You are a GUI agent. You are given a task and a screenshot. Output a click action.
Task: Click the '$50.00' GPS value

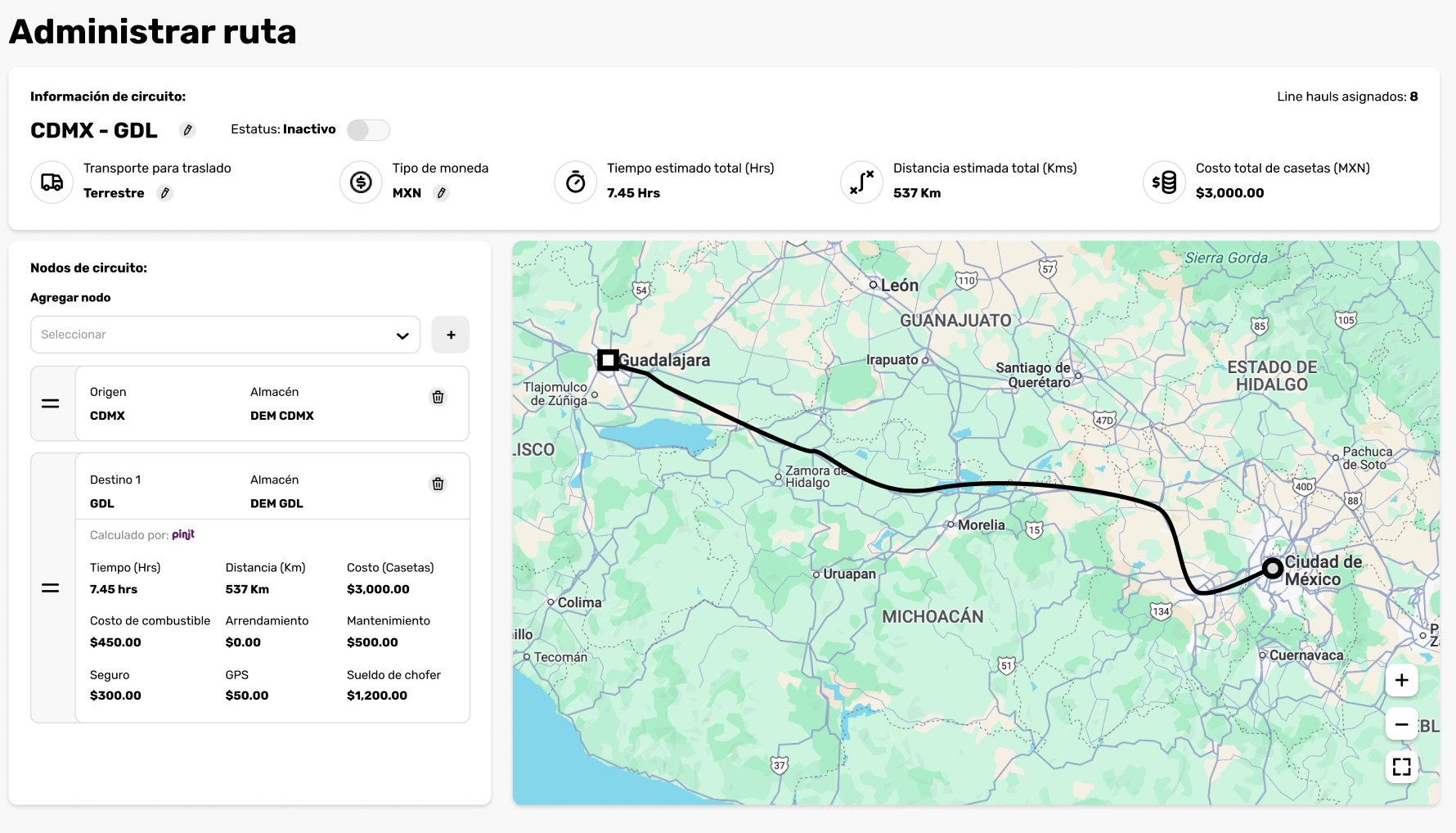click(247, 696)
